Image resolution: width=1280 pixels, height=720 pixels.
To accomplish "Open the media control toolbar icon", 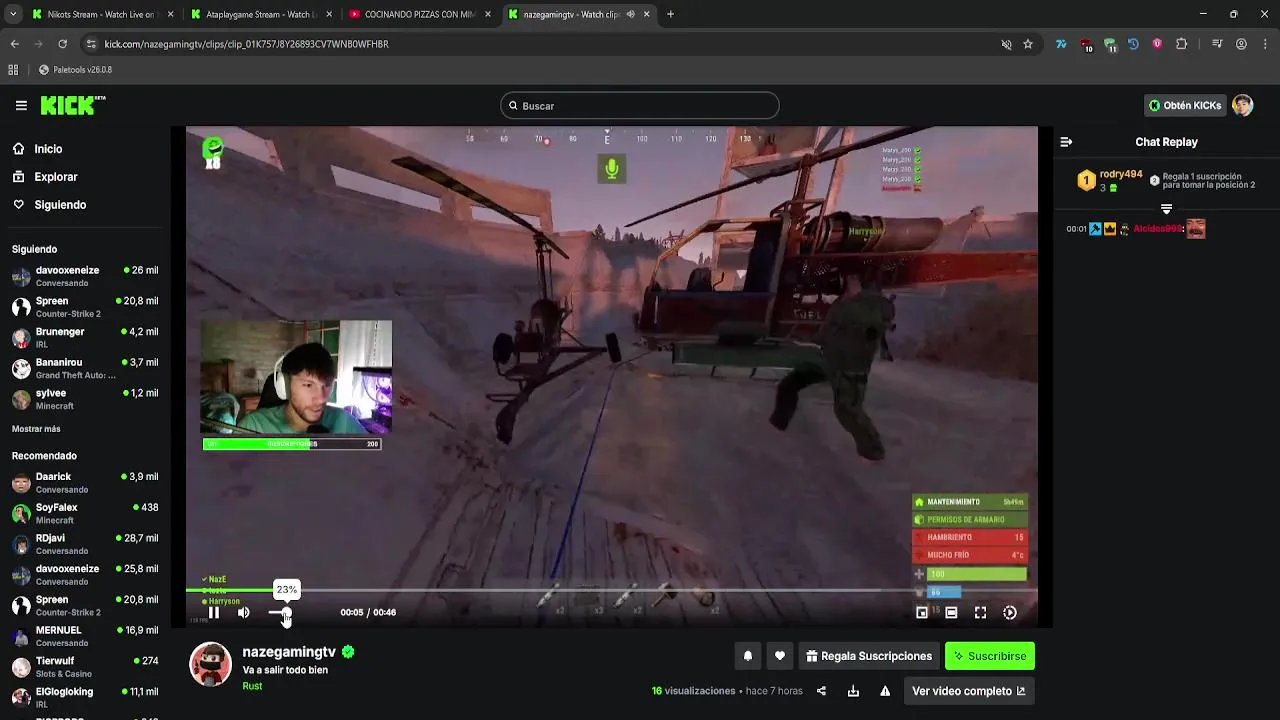I will [x=1216, y=44].
